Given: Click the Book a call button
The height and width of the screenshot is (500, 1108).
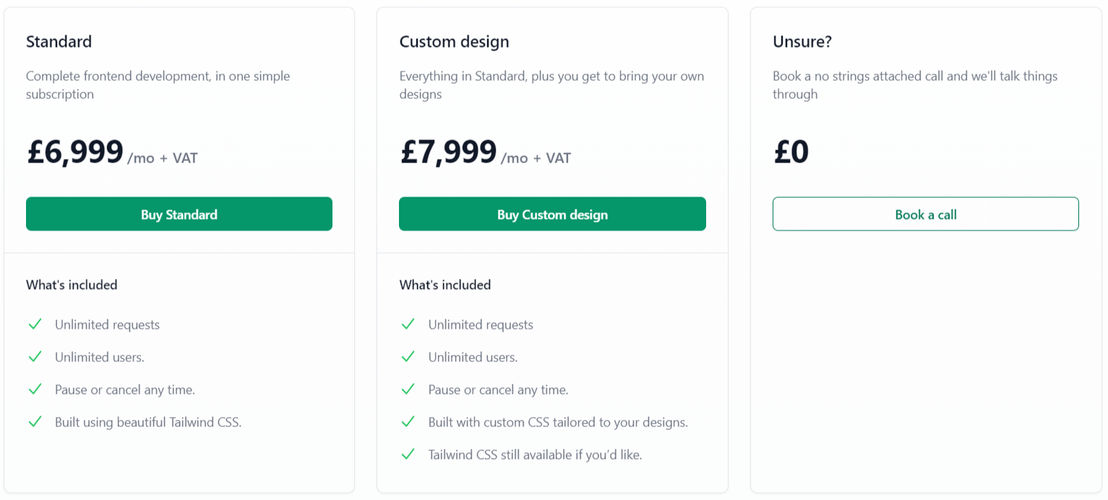Looking at the screenshot, I should click(x=926, y=214).
